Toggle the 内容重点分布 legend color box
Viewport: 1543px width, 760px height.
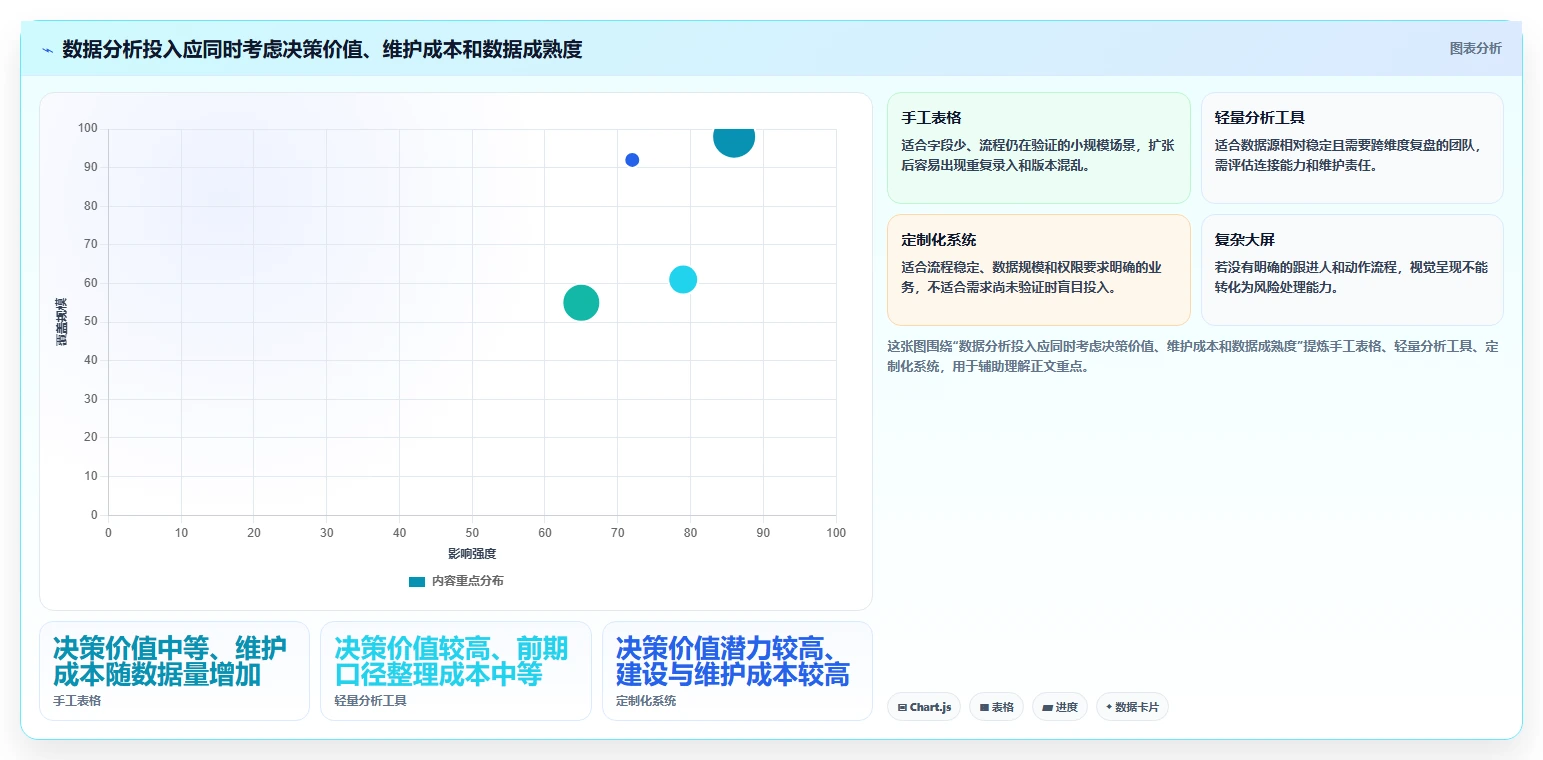417,581
